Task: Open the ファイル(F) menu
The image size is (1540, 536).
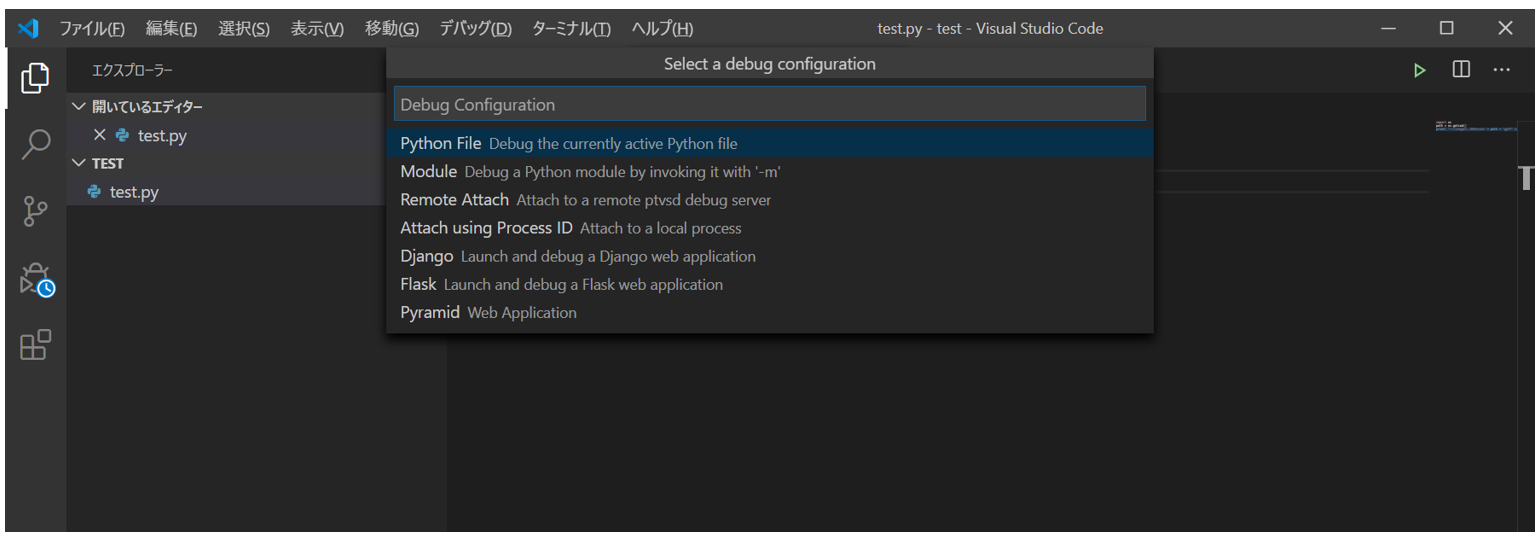Action: (92, 29)
